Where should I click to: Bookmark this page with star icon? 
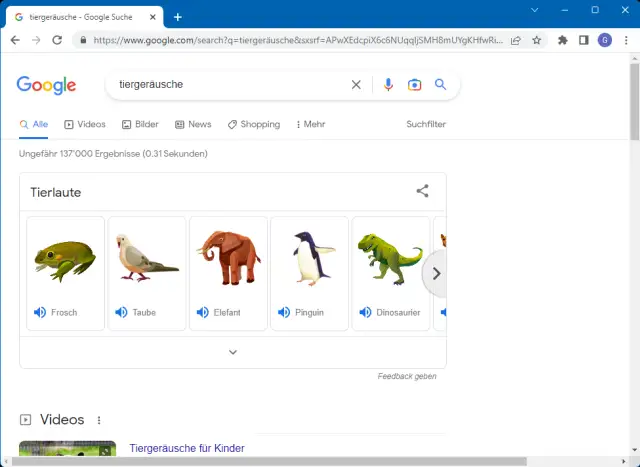pos(537,40)
